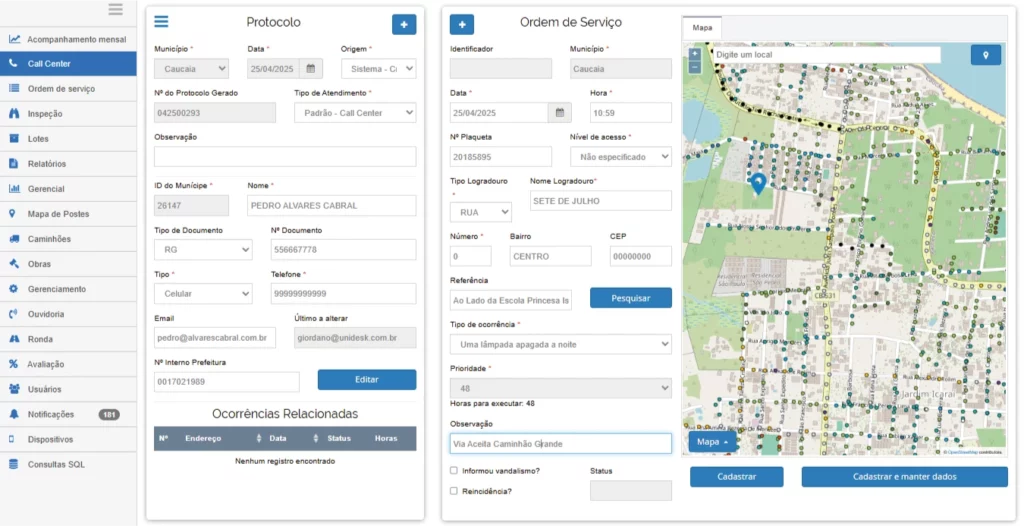This screenshot has height=526, width=1024.
Task: Click the Observação field in Ordem de Serviço
Action: (560, 443)
